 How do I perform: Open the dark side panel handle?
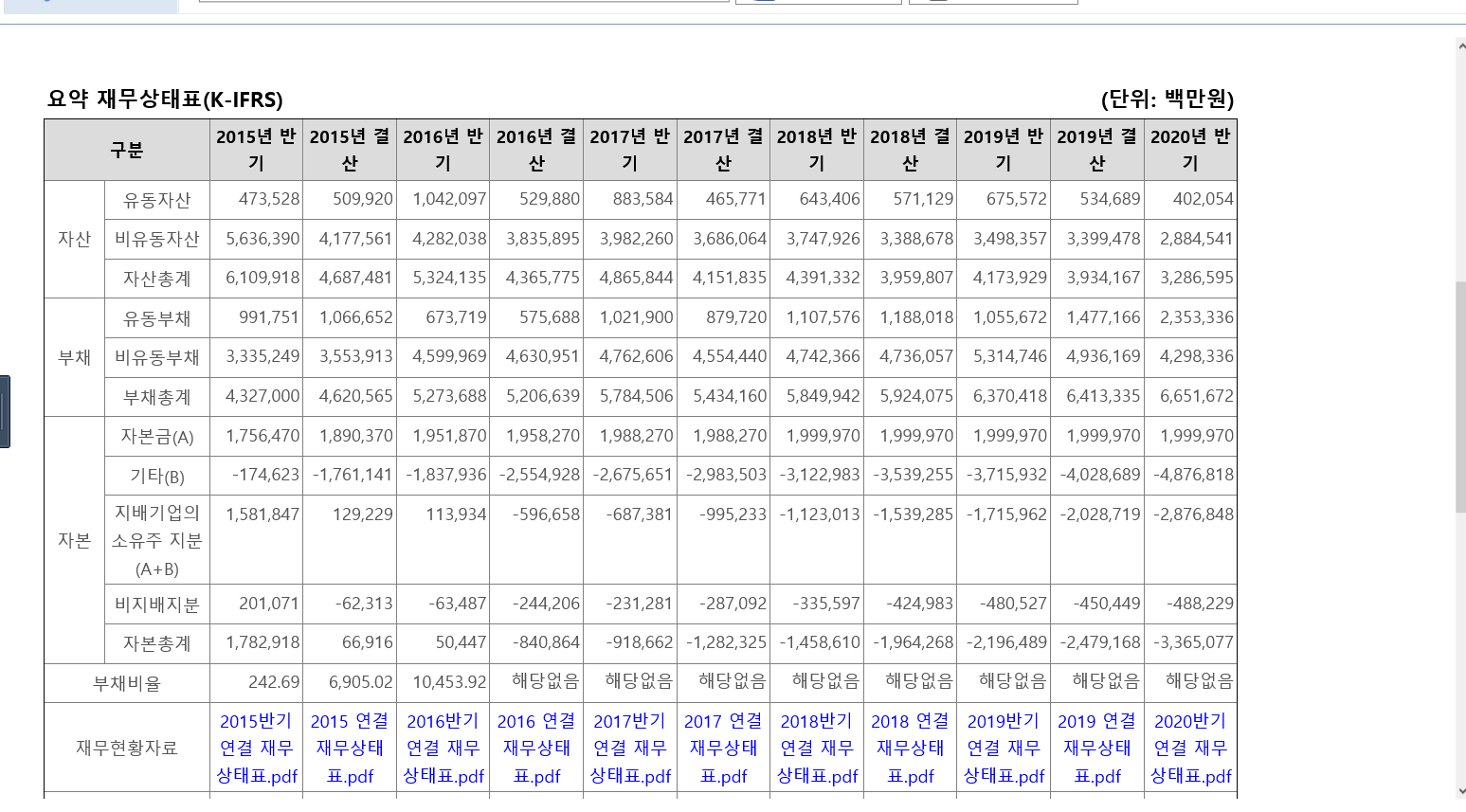(x=5, y=411)
